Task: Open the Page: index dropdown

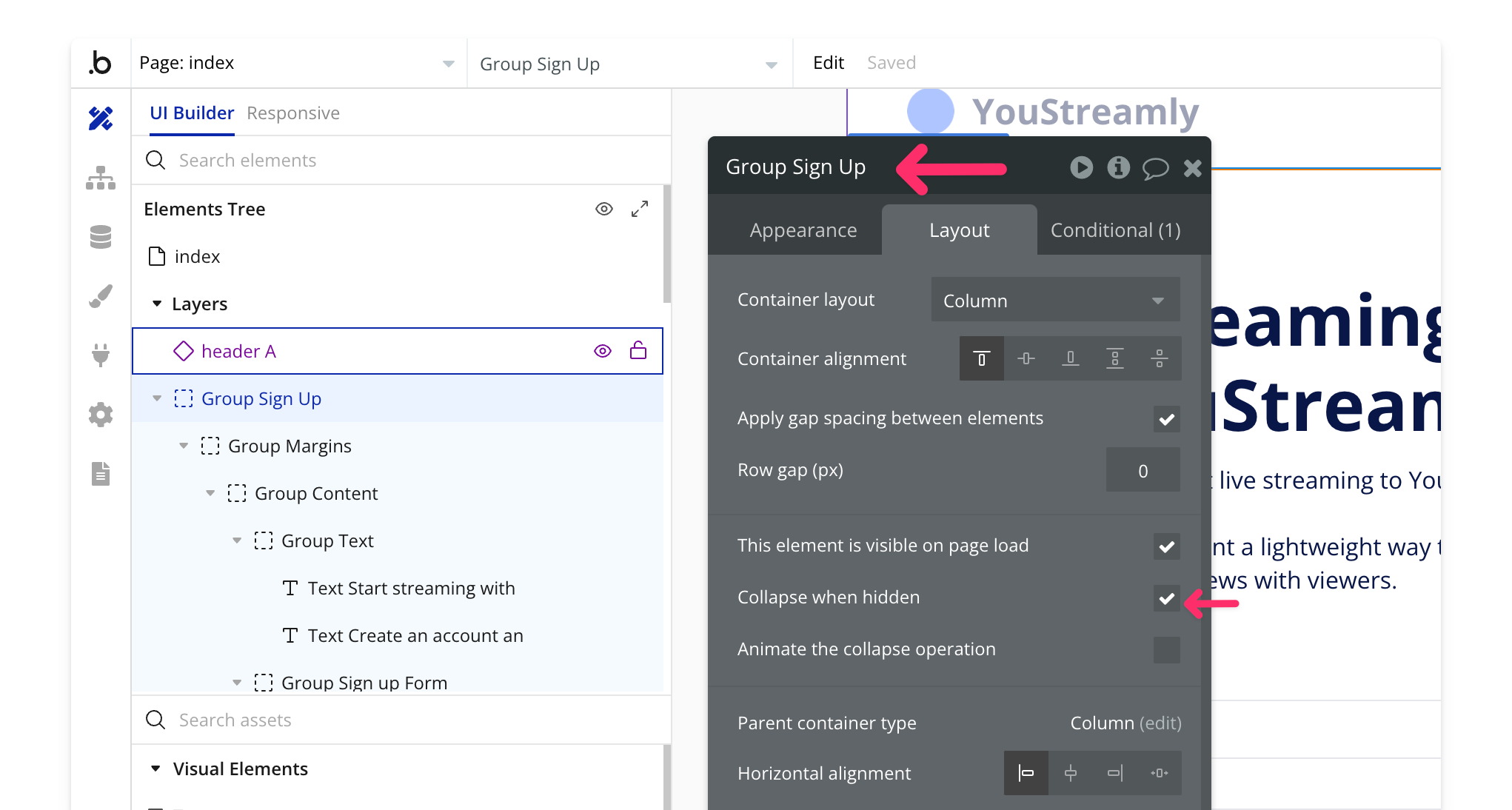Action: [x=296, y=64]
